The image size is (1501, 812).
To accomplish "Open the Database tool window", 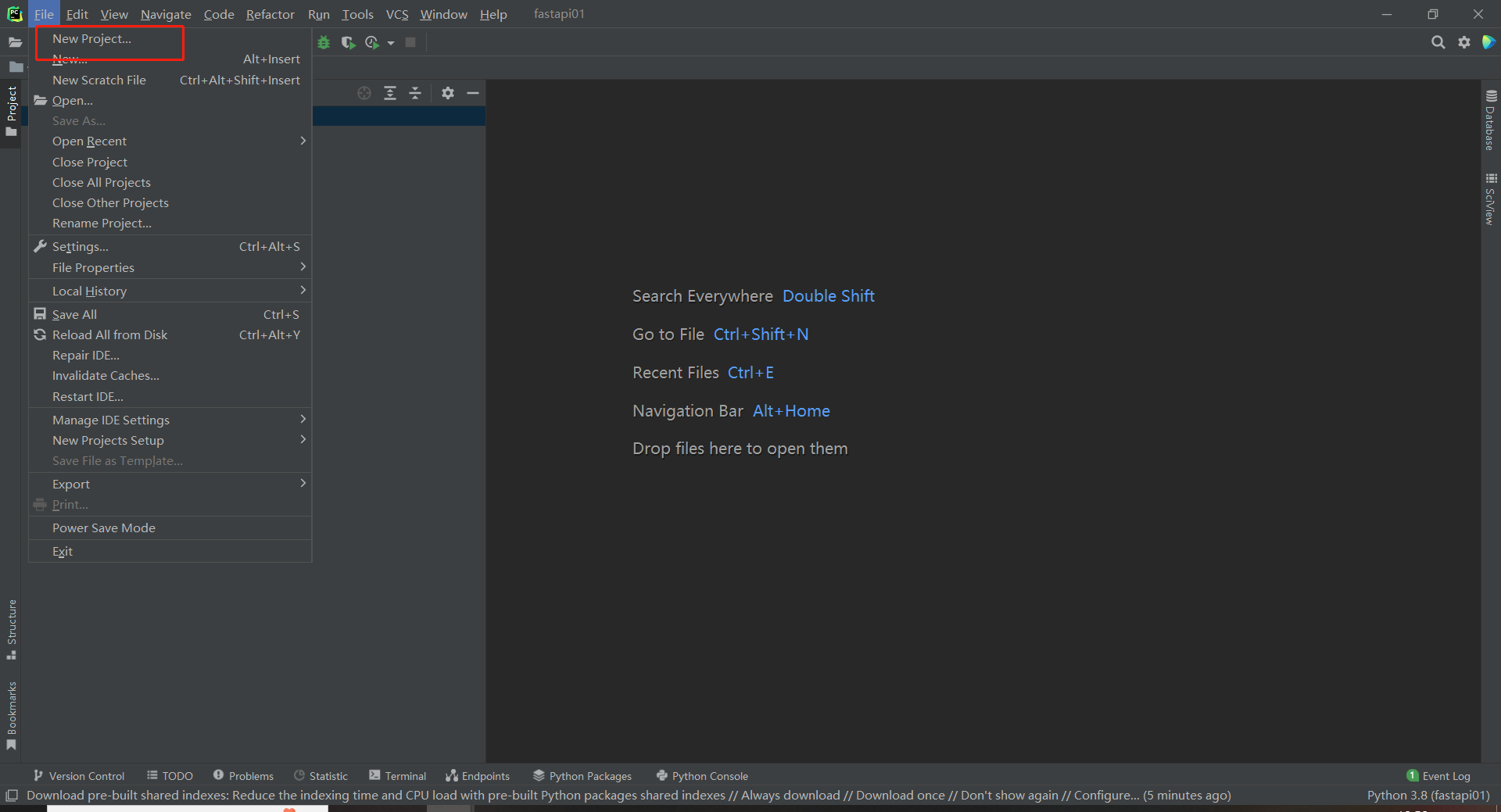I will point(1490,120).
